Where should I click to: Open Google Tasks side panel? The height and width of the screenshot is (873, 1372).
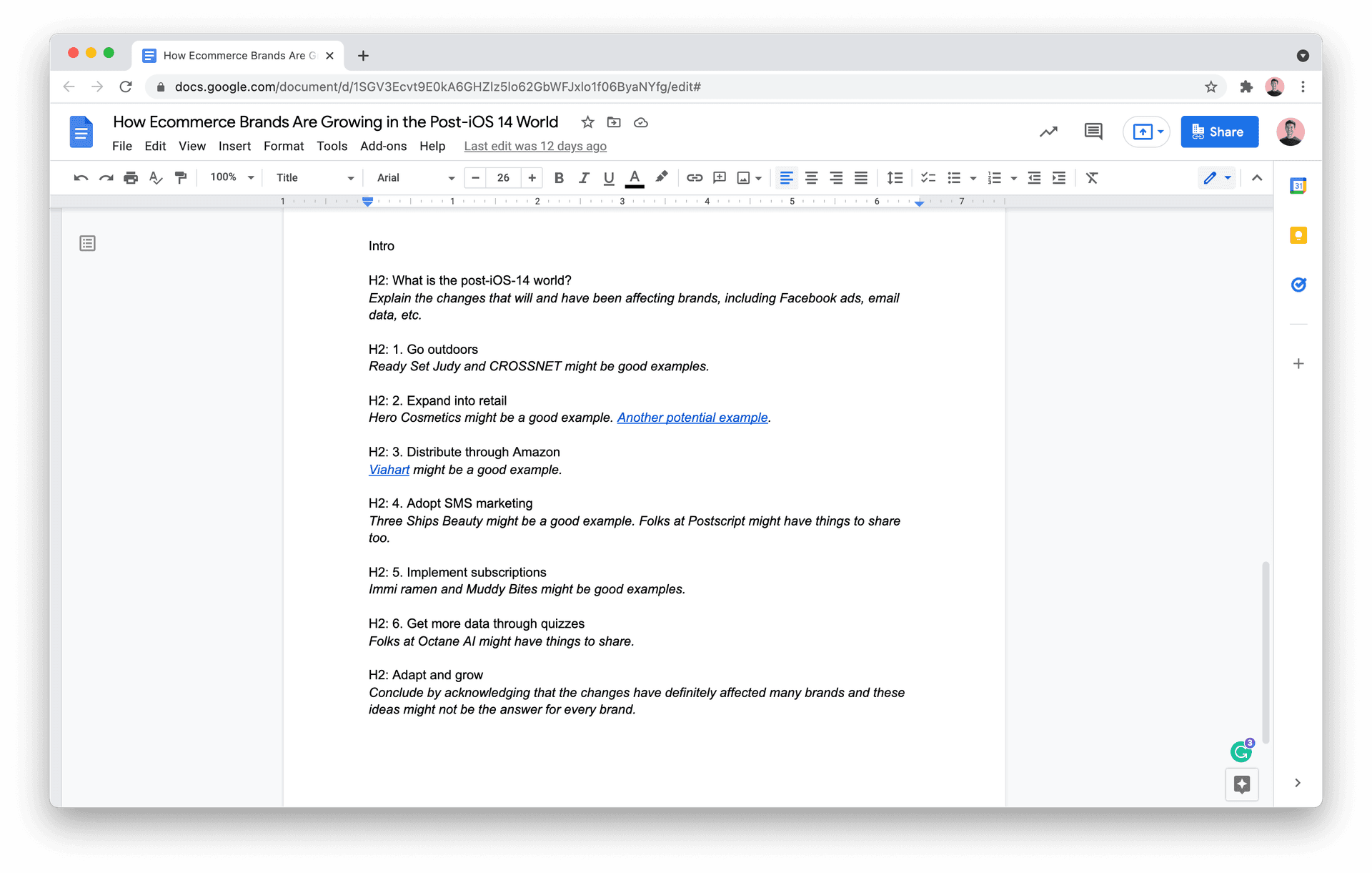click(1298, 285)
